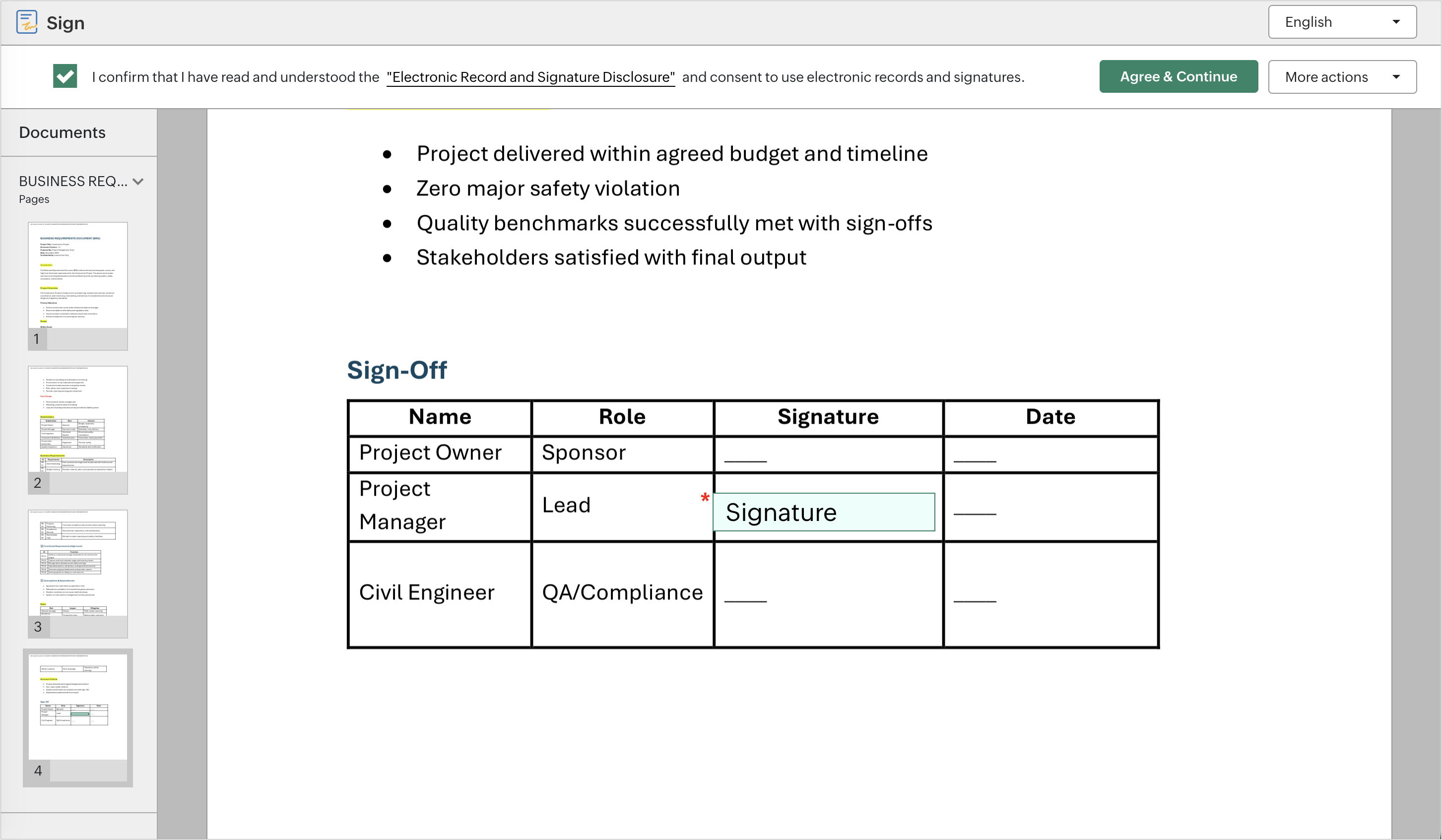Open the Electronic Record and Signature Disclosure link

coord(530,77)
